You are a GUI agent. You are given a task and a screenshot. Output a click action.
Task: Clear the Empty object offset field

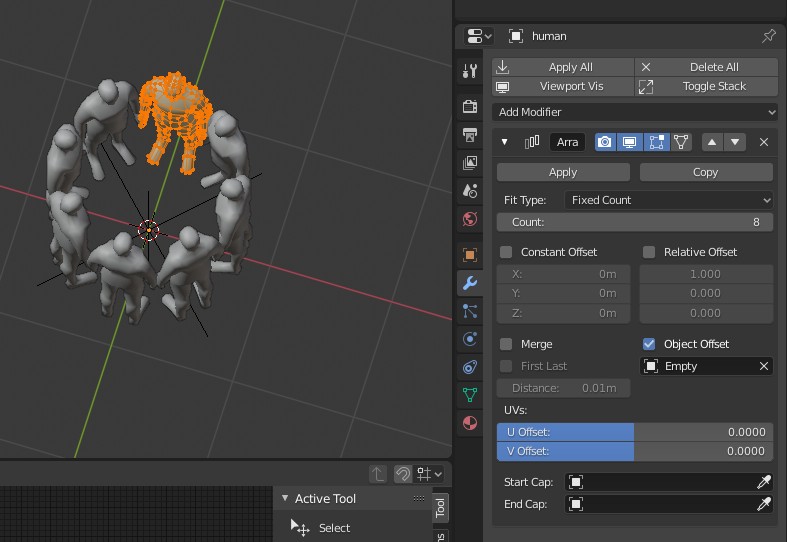pos(764,366)
